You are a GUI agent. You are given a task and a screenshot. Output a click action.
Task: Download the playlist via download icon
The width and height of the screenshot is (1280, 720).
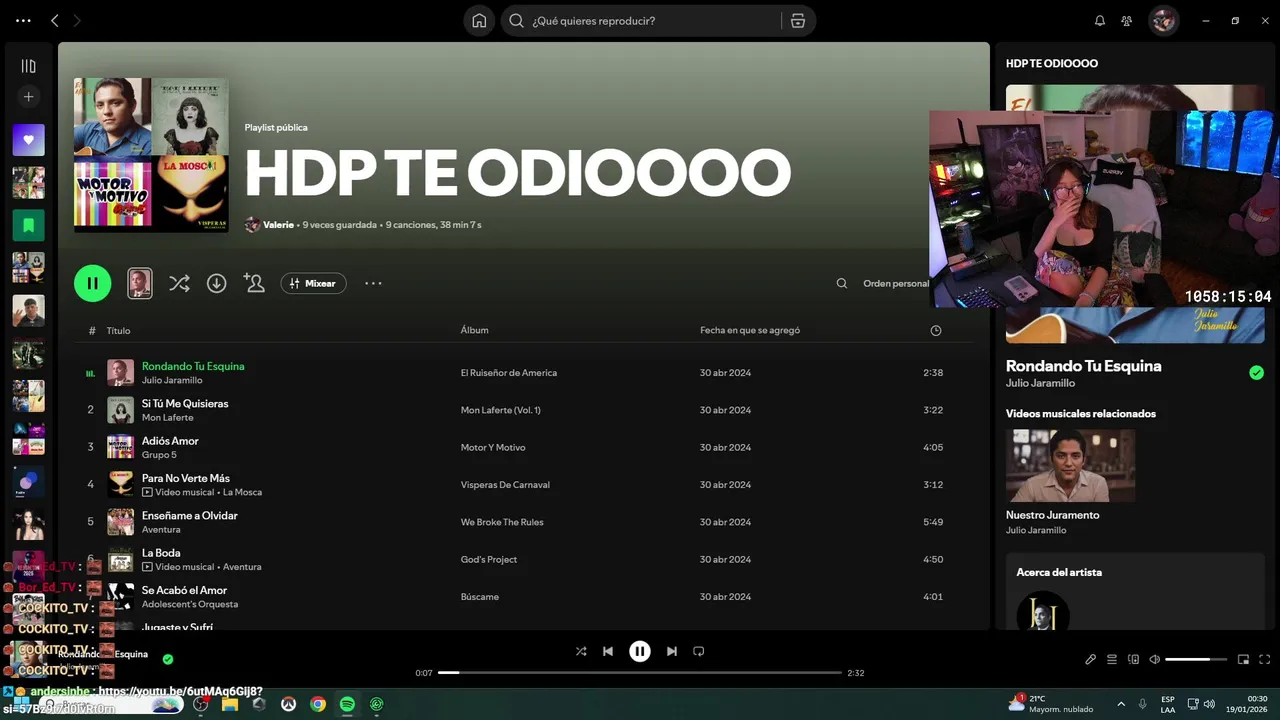(x=216, y=283)
